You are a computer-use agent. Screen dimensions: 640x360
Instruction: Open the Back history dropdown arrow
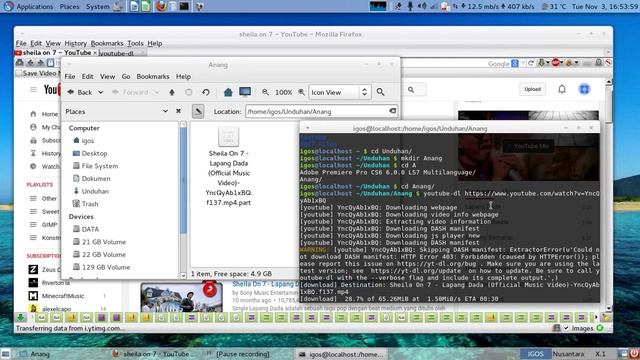[100, 93]
